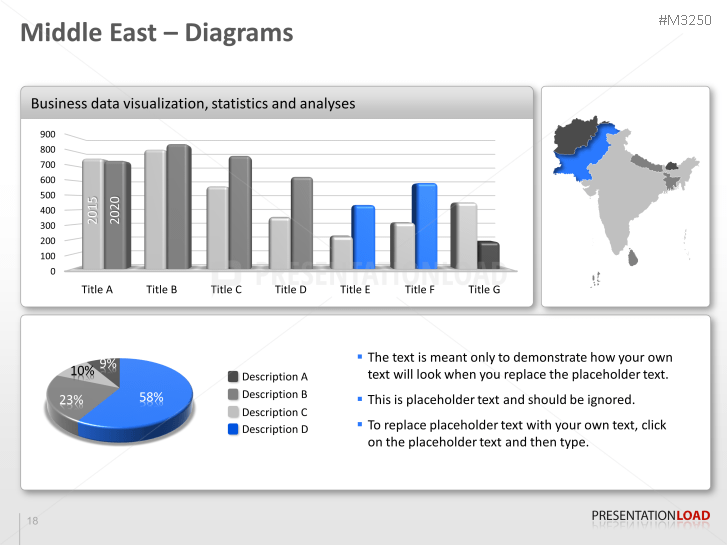Image resolution: width=727 pixels, height=545 pixels.
Task: Select the blue bar above Title E
Action: pos(362,237)
